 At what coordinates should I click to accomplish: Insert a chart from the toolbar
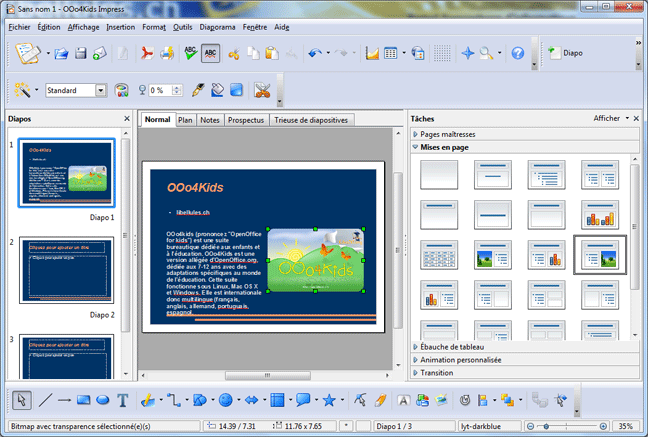(x=372, y=53)
